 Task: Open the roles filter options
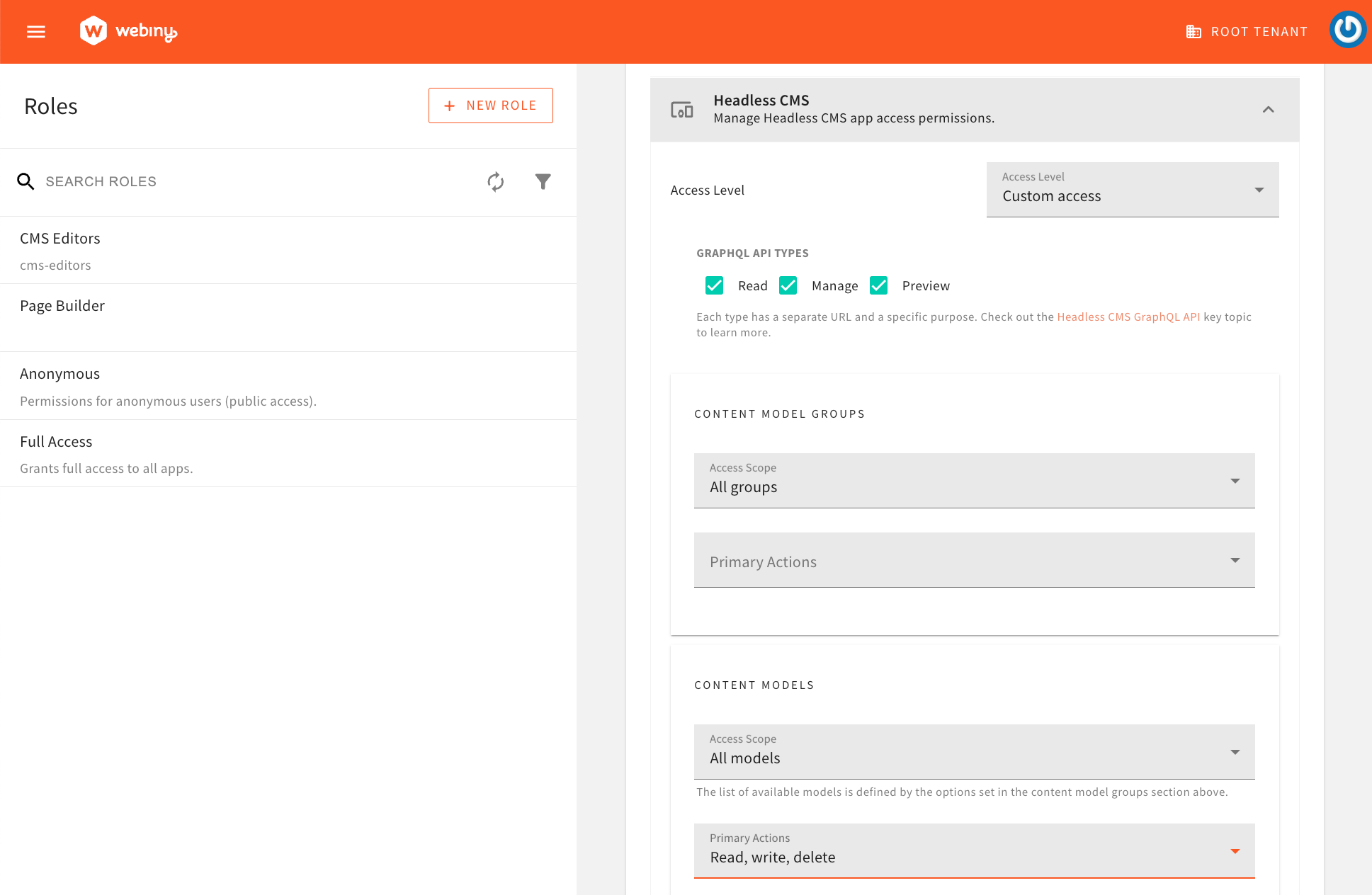(543, 181)
